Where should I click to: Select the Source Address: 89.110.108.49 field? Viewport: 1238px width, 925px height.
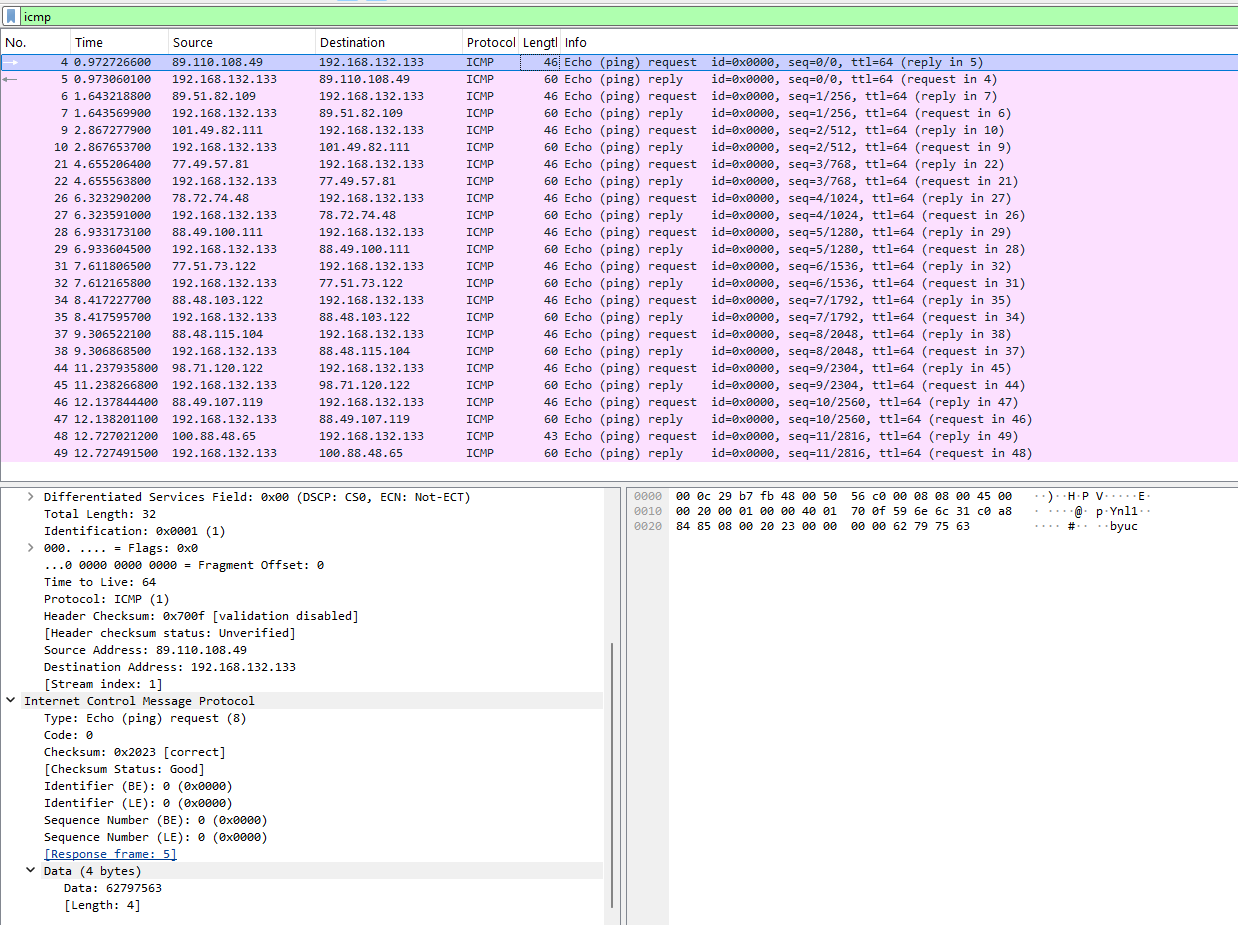pyautogui.click(x=145, y=650)
